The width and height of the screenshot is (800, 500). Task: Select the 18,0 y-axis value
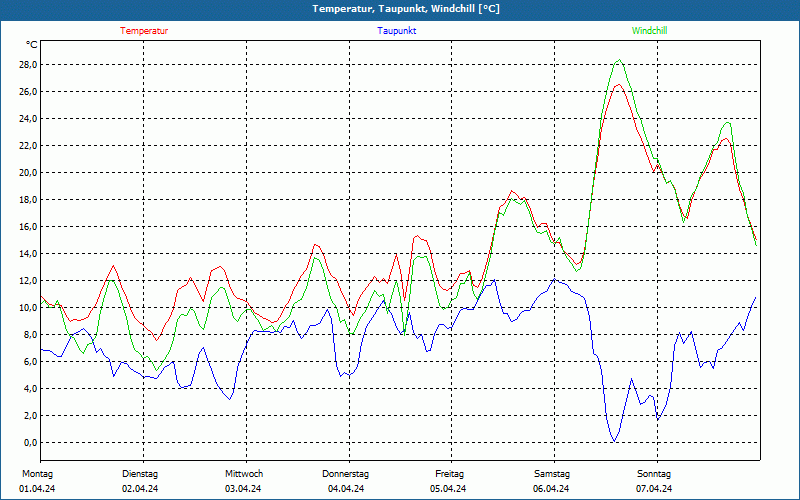click(28, 199)
